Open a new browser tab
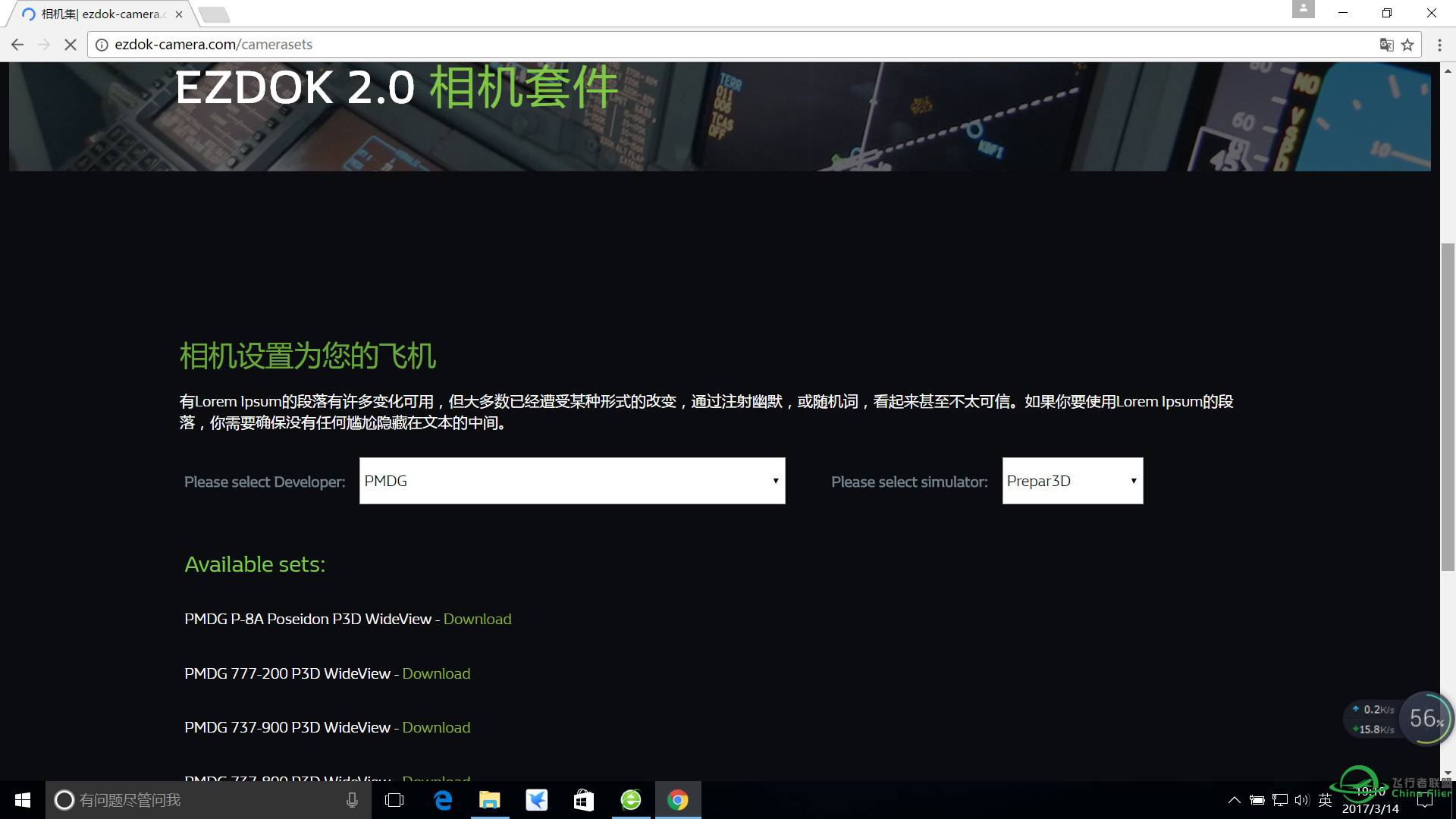The image size is (1456, 819). point(214,14)
